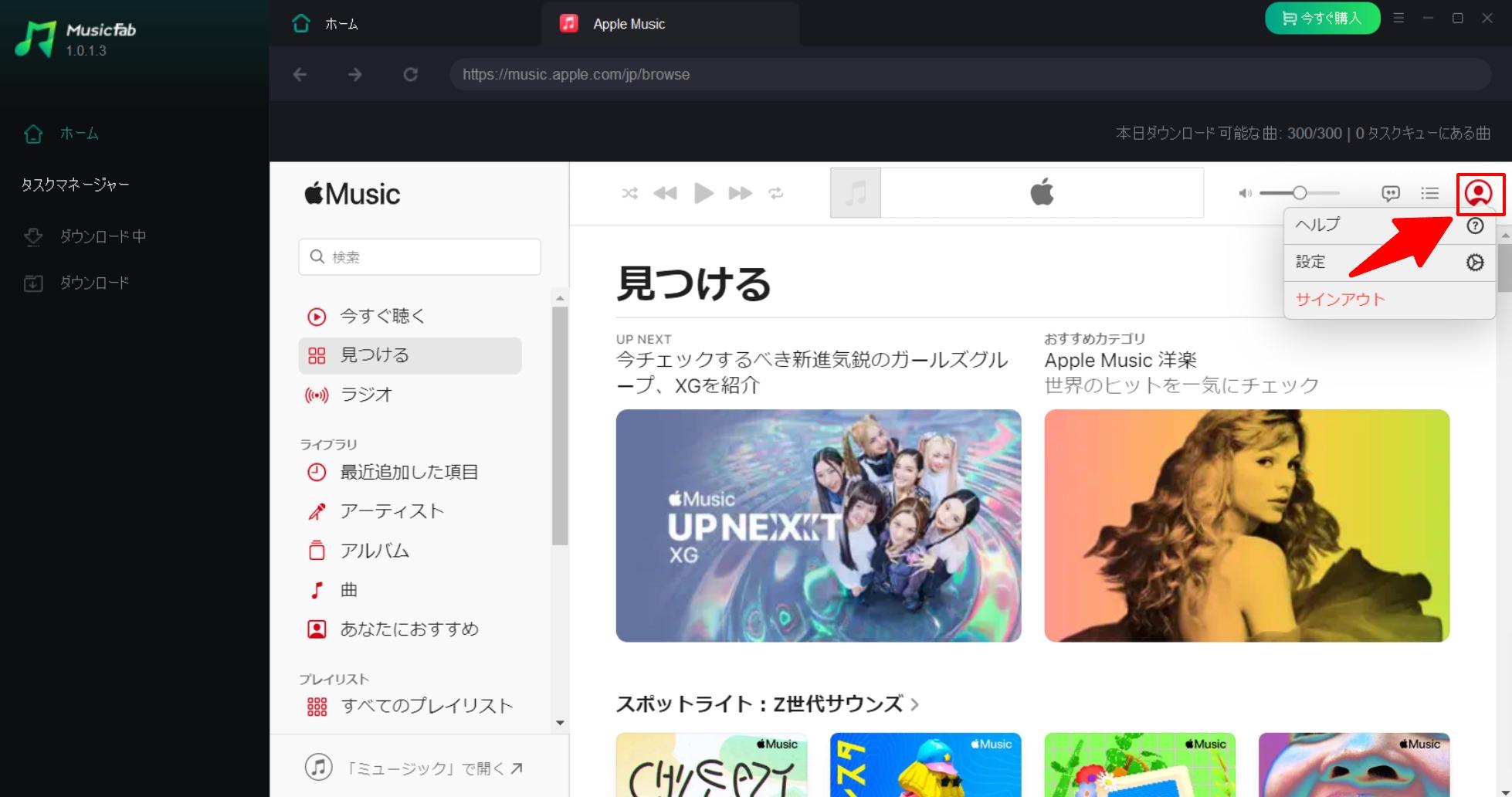This screenshot has height=797, width=1512.
Task: Mute with the volume speaker icon
Action: (1245, 193)
